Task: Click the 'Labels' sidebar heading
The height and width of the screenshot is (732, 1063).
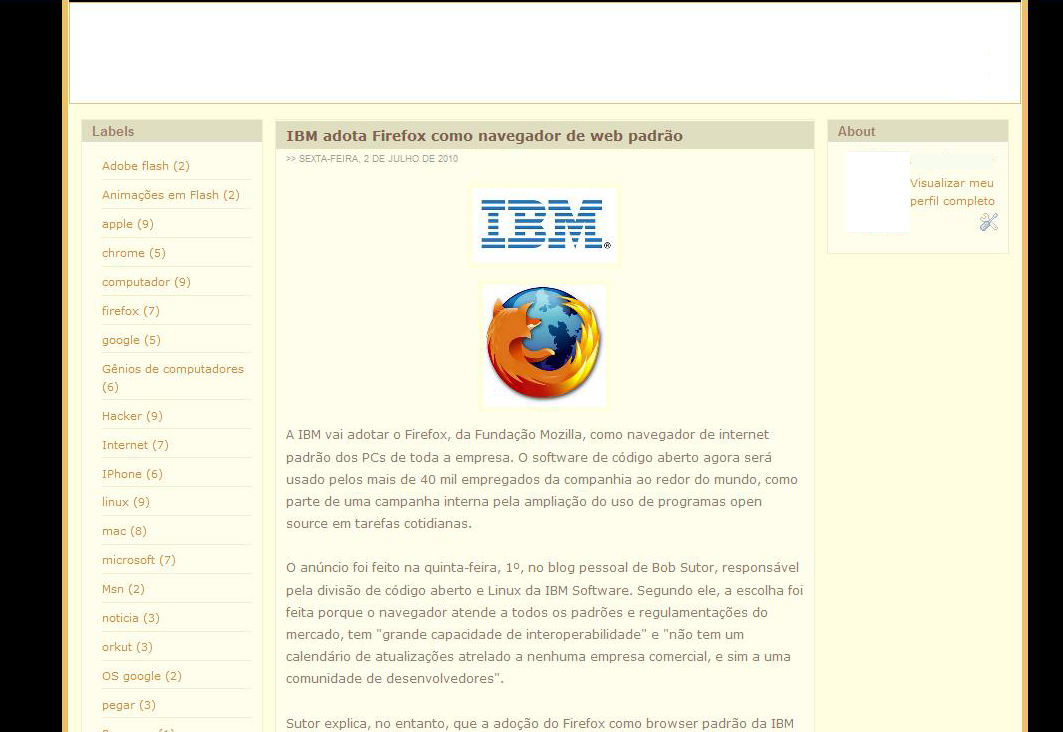Action: 113,131
